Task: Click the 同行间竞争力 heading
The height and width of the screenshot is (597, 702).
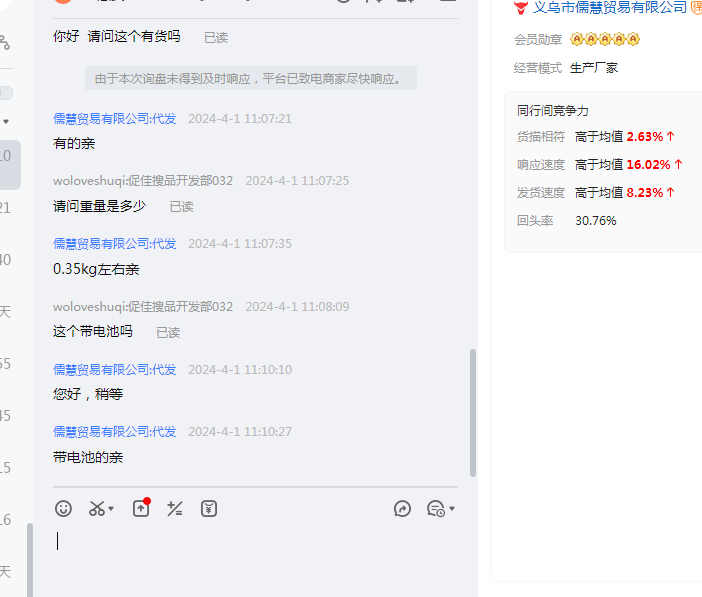Action: pos(552,111)
